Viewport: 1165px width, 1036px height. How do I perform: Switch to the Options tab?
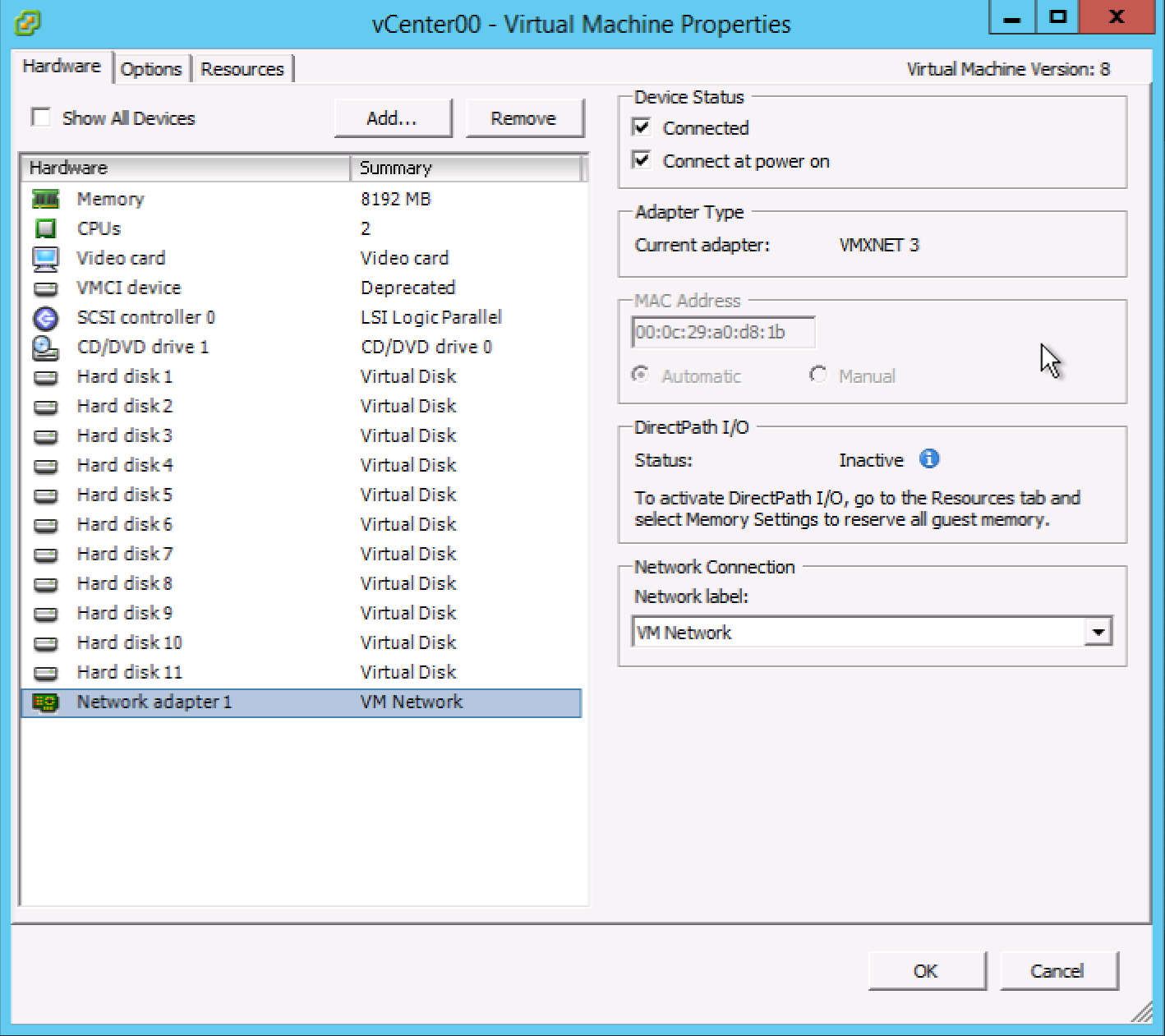tap(152, 69)
